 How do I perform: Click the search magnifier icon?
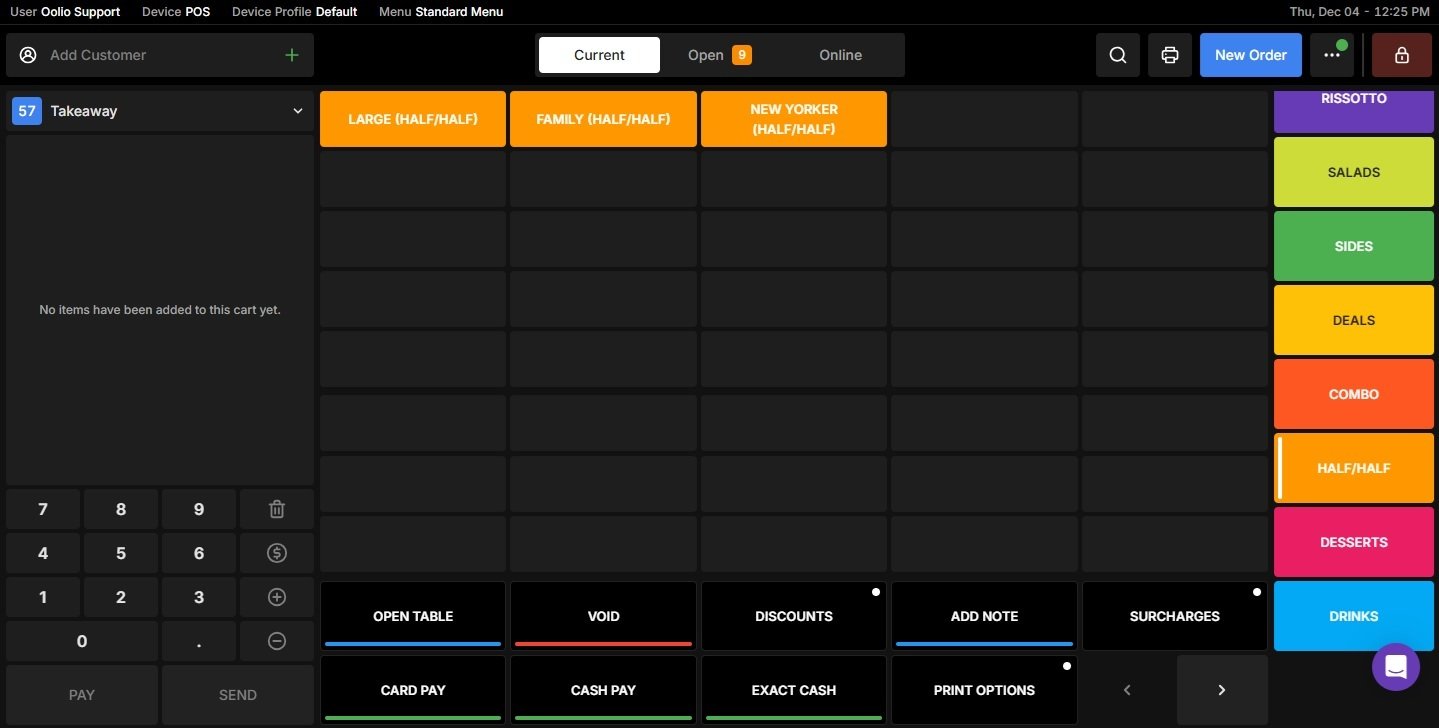tap(1117, 55)
